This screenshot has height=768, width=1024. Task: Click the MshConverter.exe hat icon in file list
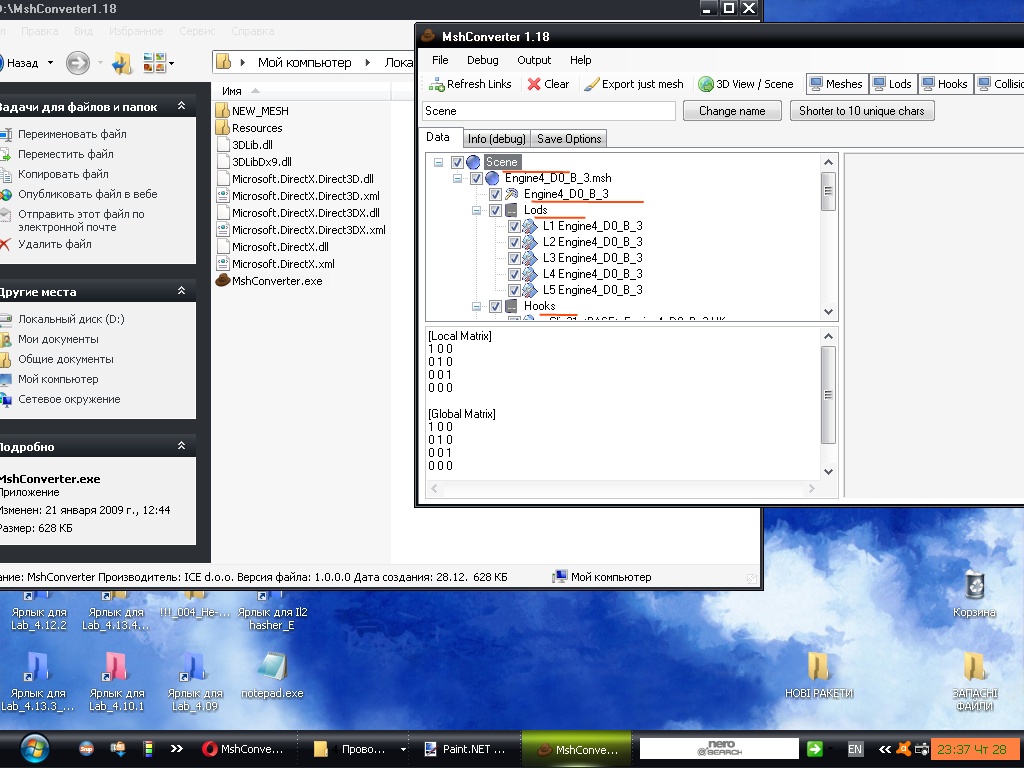pyautogui.click(x=223, y=281)
